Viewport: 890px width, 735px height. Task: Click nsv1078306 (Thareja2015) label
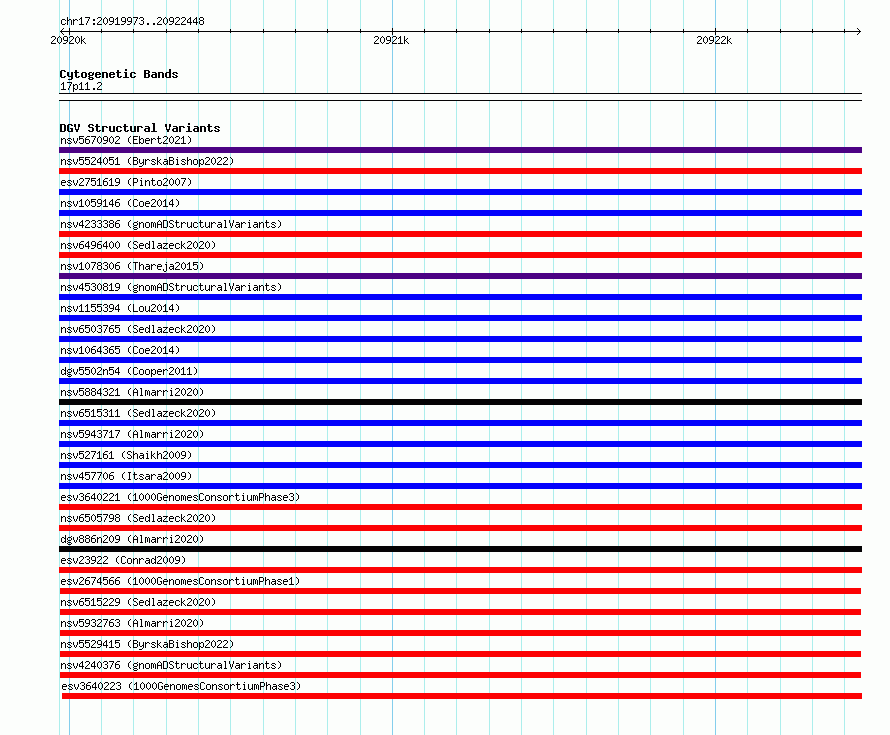click(132, 266)
